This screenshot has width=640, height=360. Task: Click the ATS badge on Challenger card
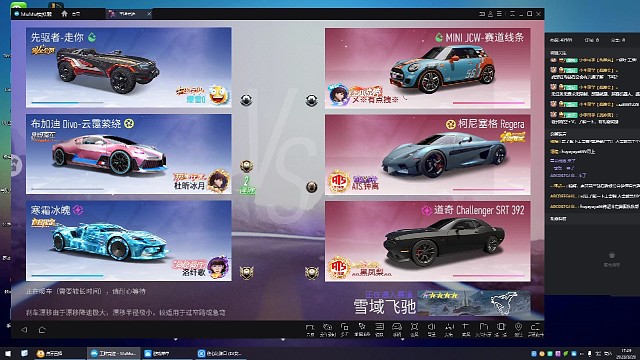[x=339, y=268]
